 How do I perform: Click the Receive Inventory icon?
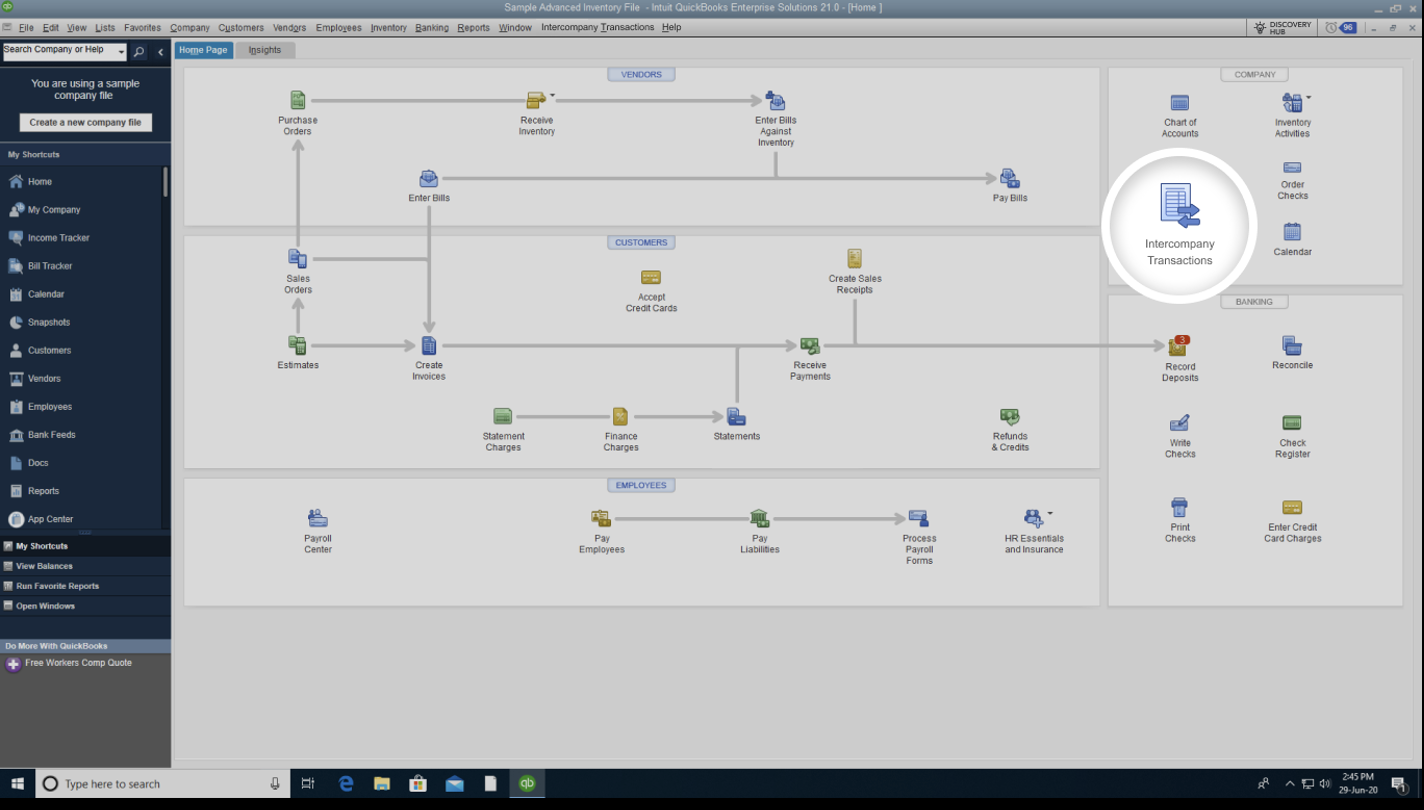pos(536,100)
